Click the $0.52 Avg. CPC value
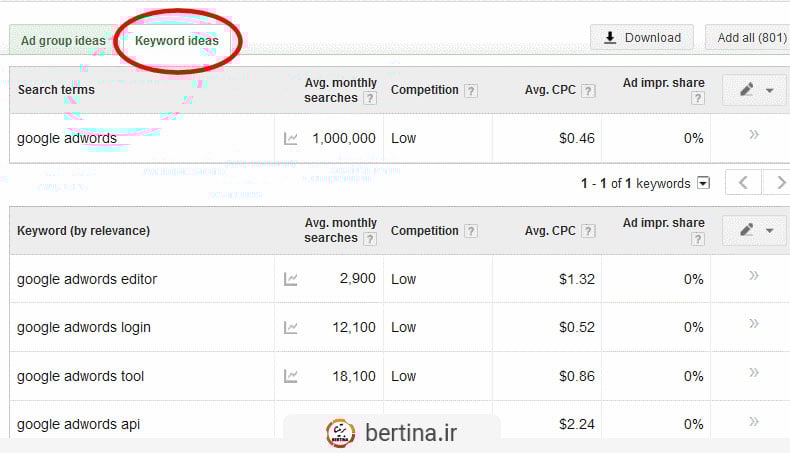The image size is (790, 453). click(x=577, y=328)
